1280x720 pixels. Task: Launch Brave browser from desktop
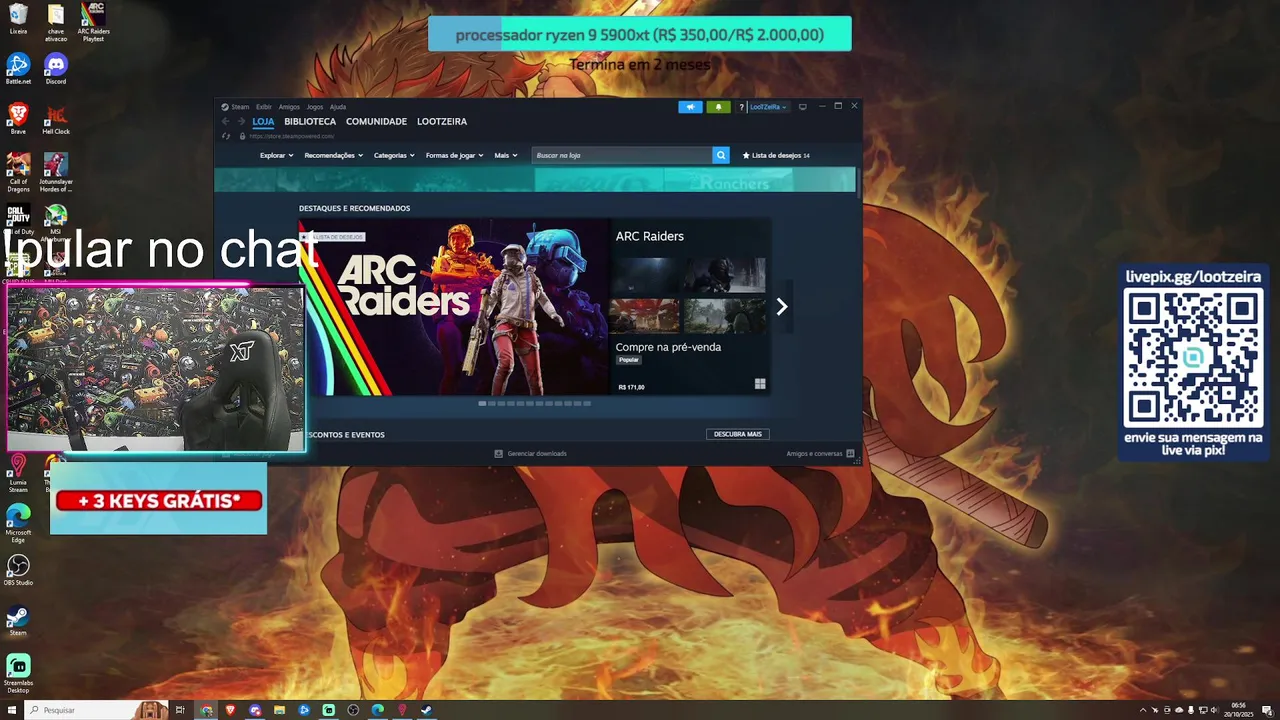pos(18,119)
